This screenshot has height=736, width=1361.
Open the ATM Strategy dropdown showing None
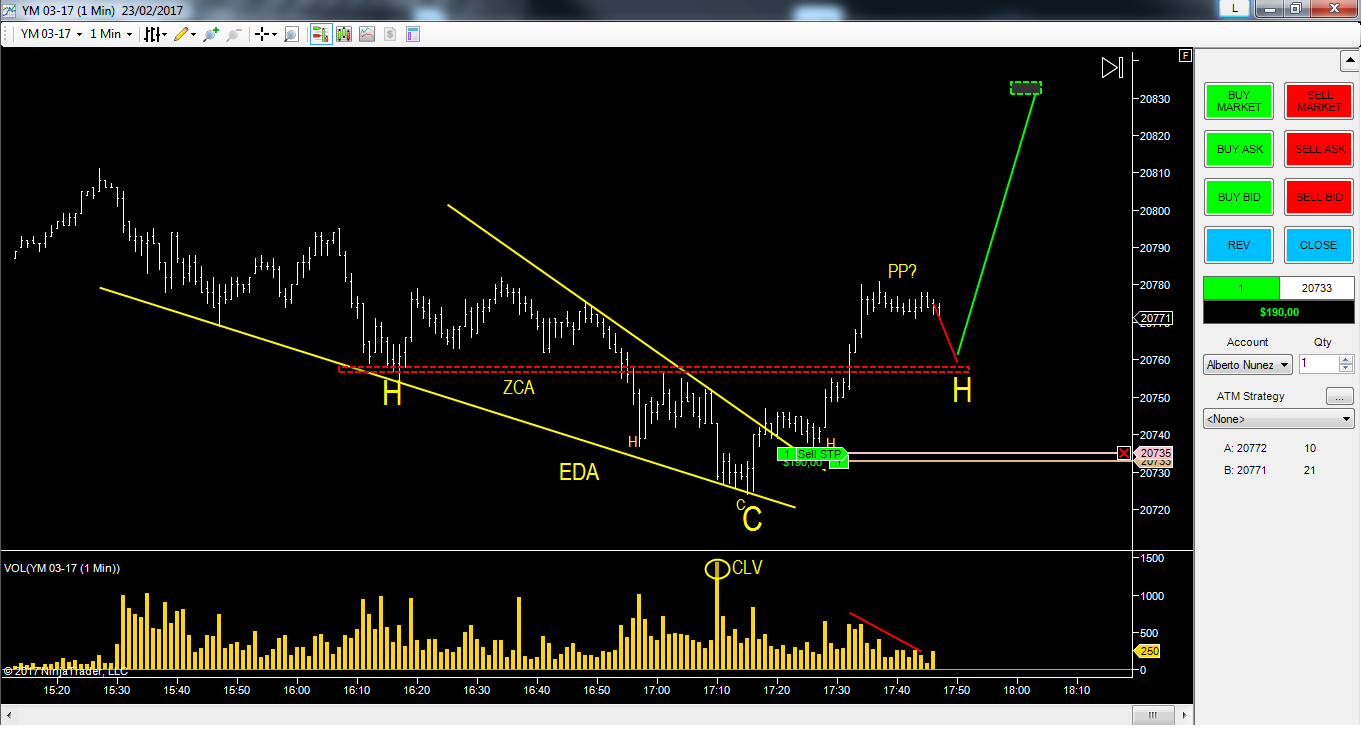(1278, 419)
